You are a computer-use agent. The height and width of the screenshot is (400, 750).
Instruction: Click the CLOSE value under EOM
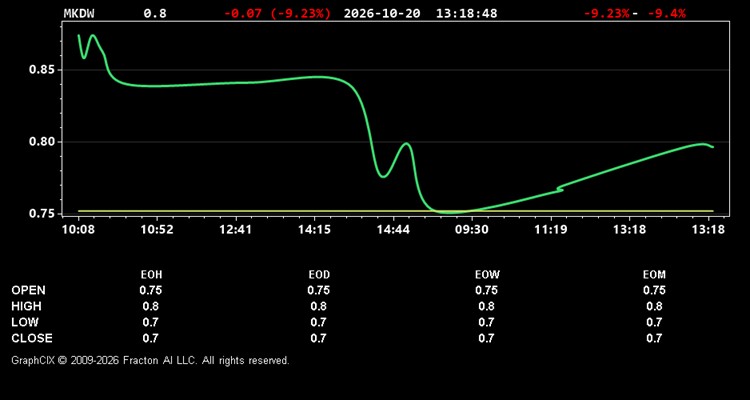pos(654,338)
